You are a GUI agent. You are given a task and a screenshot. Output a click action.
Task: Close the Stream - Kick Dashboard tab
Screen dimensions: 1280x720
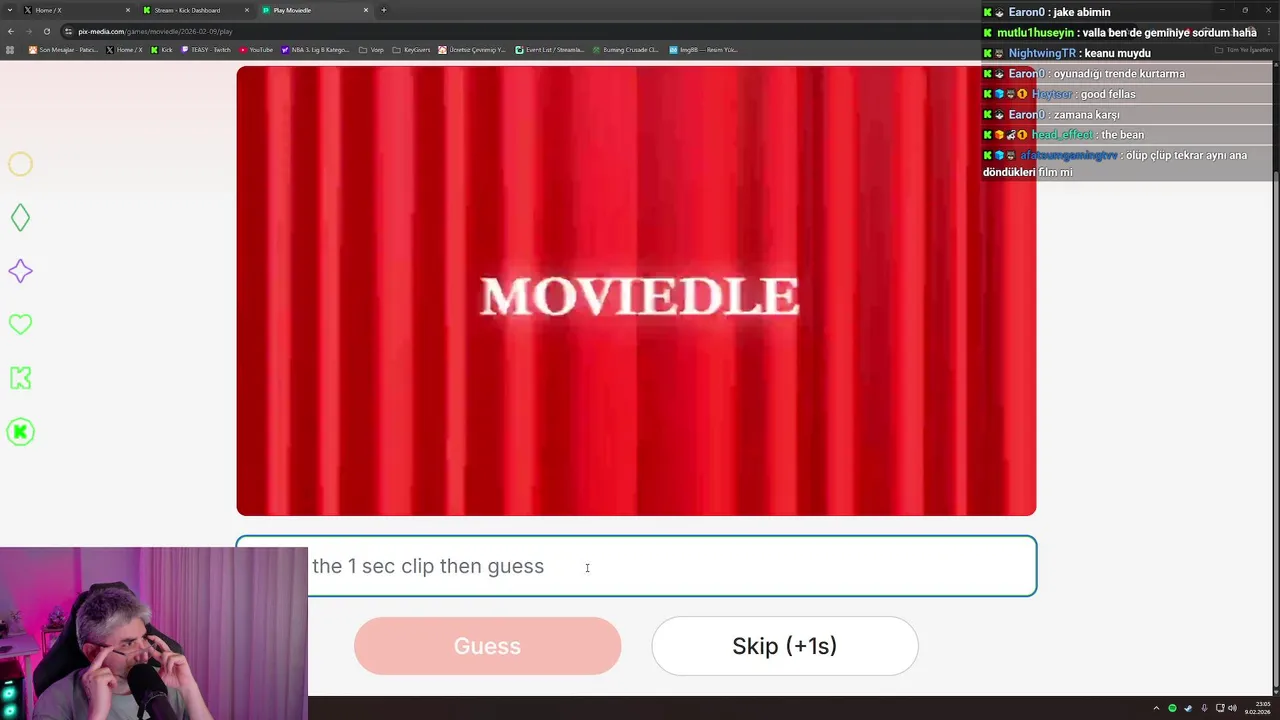(247, 10)
